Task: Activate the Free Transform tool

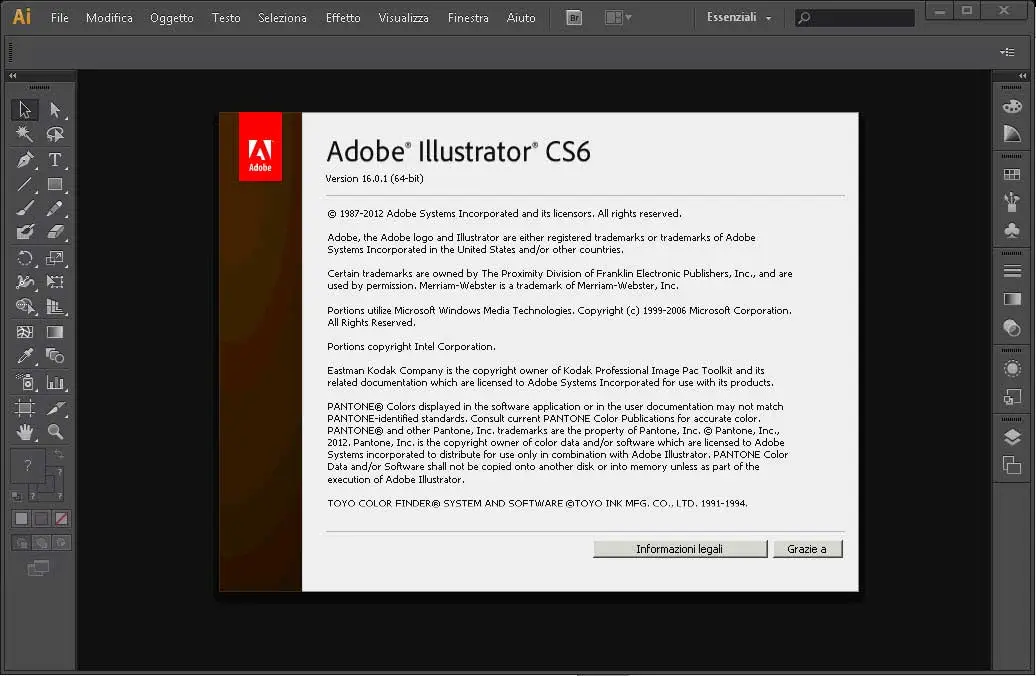Action: [x=55, y=282]
